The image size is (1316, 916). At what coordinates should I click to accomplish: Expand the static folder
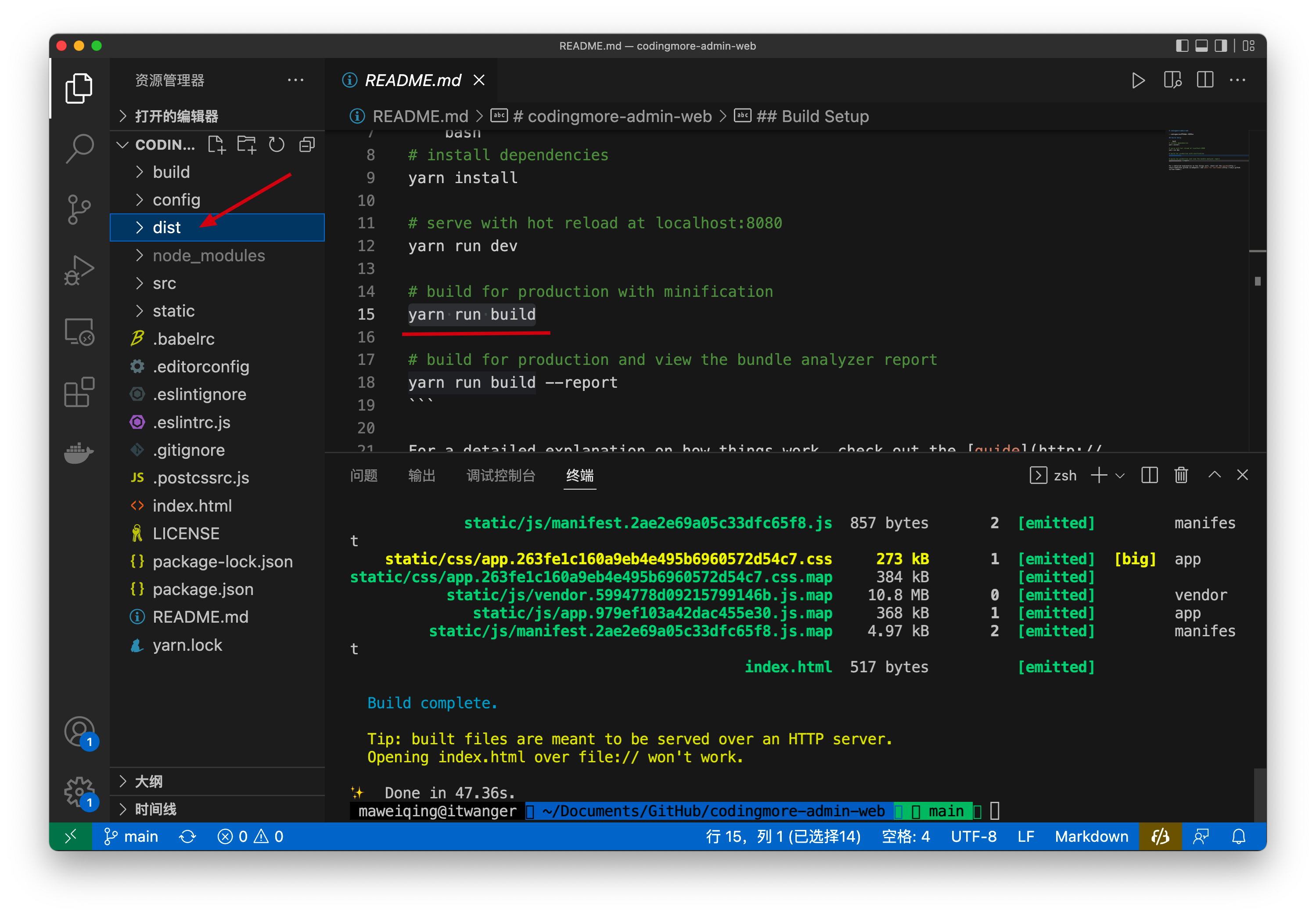tap(218, 311)
